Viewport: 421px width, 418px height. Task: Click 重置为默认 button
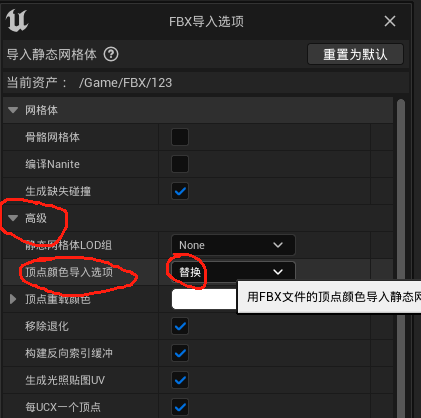[355, 54]
